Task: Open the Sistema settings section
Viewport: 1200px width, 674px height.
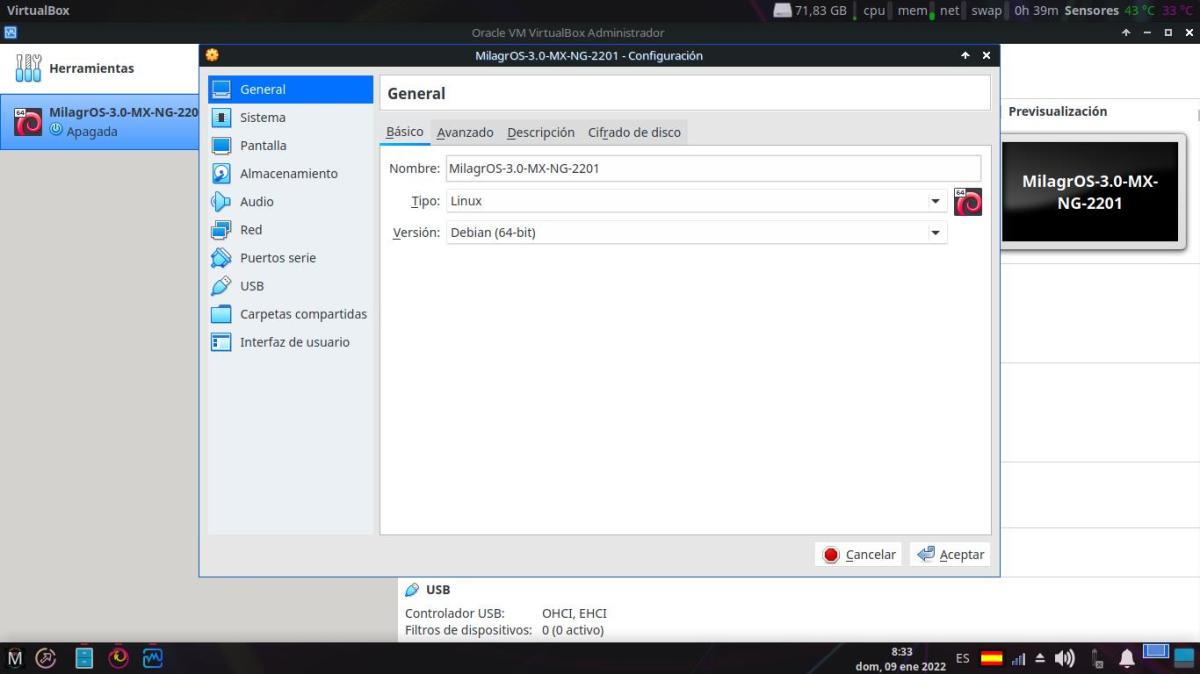Action: click(262, 117)
